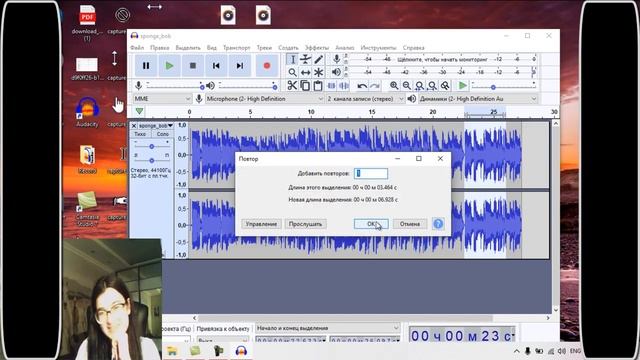Click the Redo arrow icon

pyautogui.click(x=375, y=86)
